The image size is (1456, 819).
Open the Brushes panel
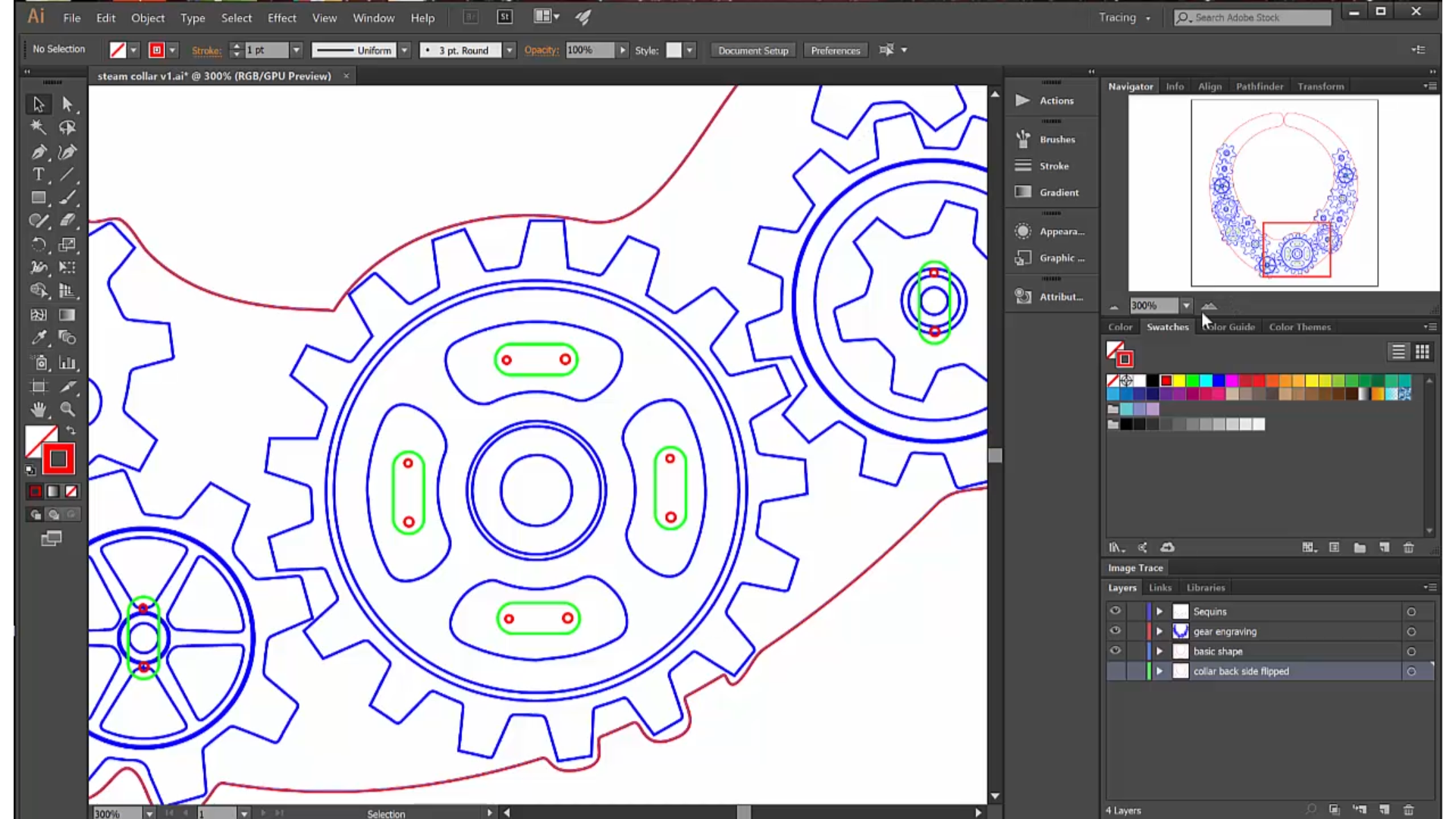tap(1057, 139)
